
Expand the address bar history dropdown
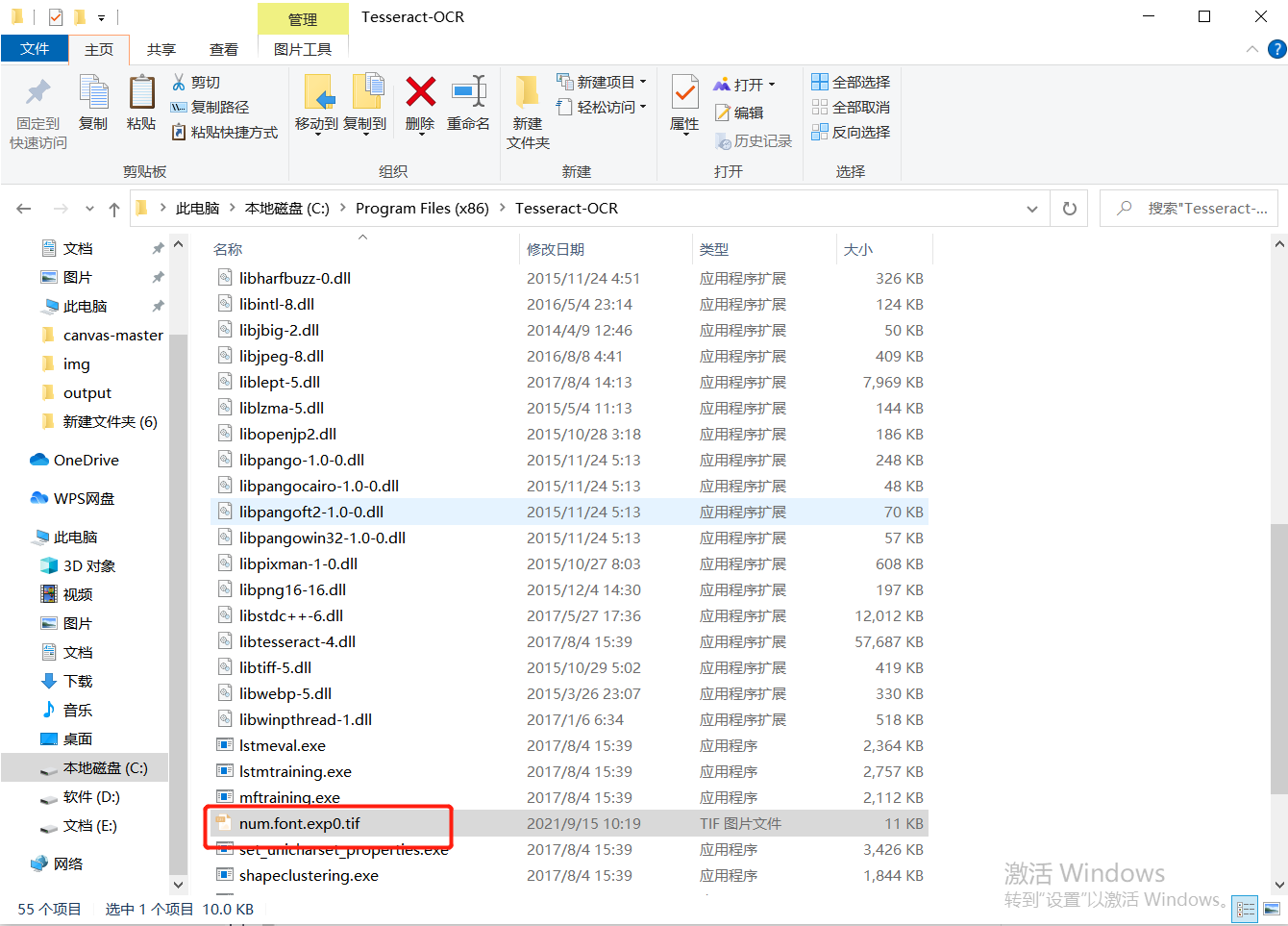1032,209
